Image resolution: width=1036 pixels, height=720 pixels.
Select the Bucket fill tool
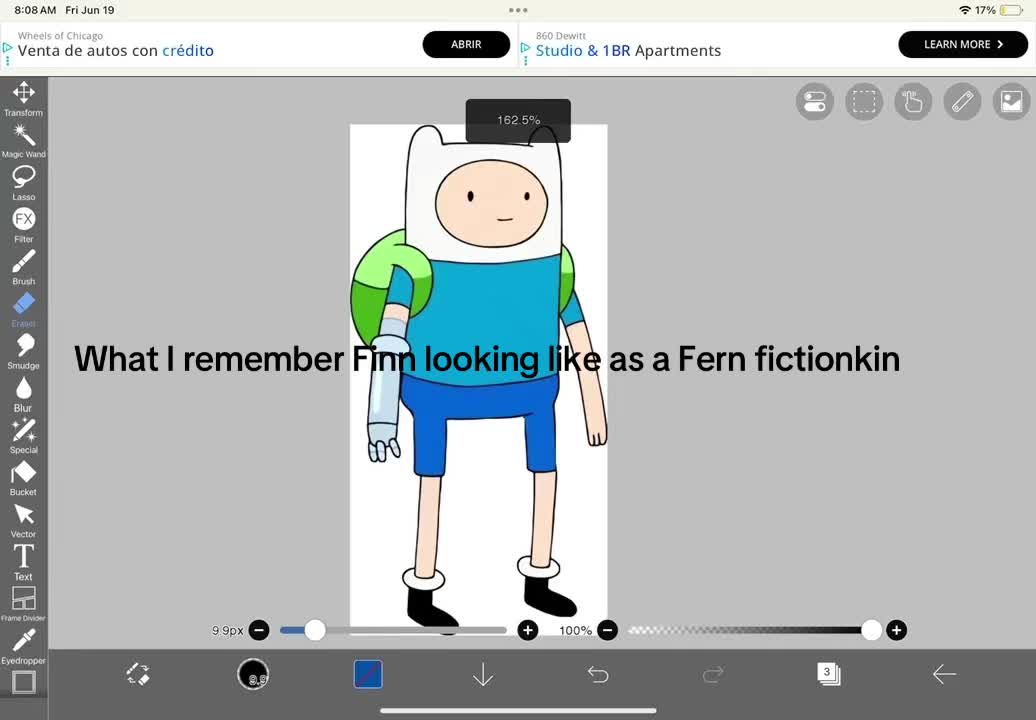[x=24, y=478]
